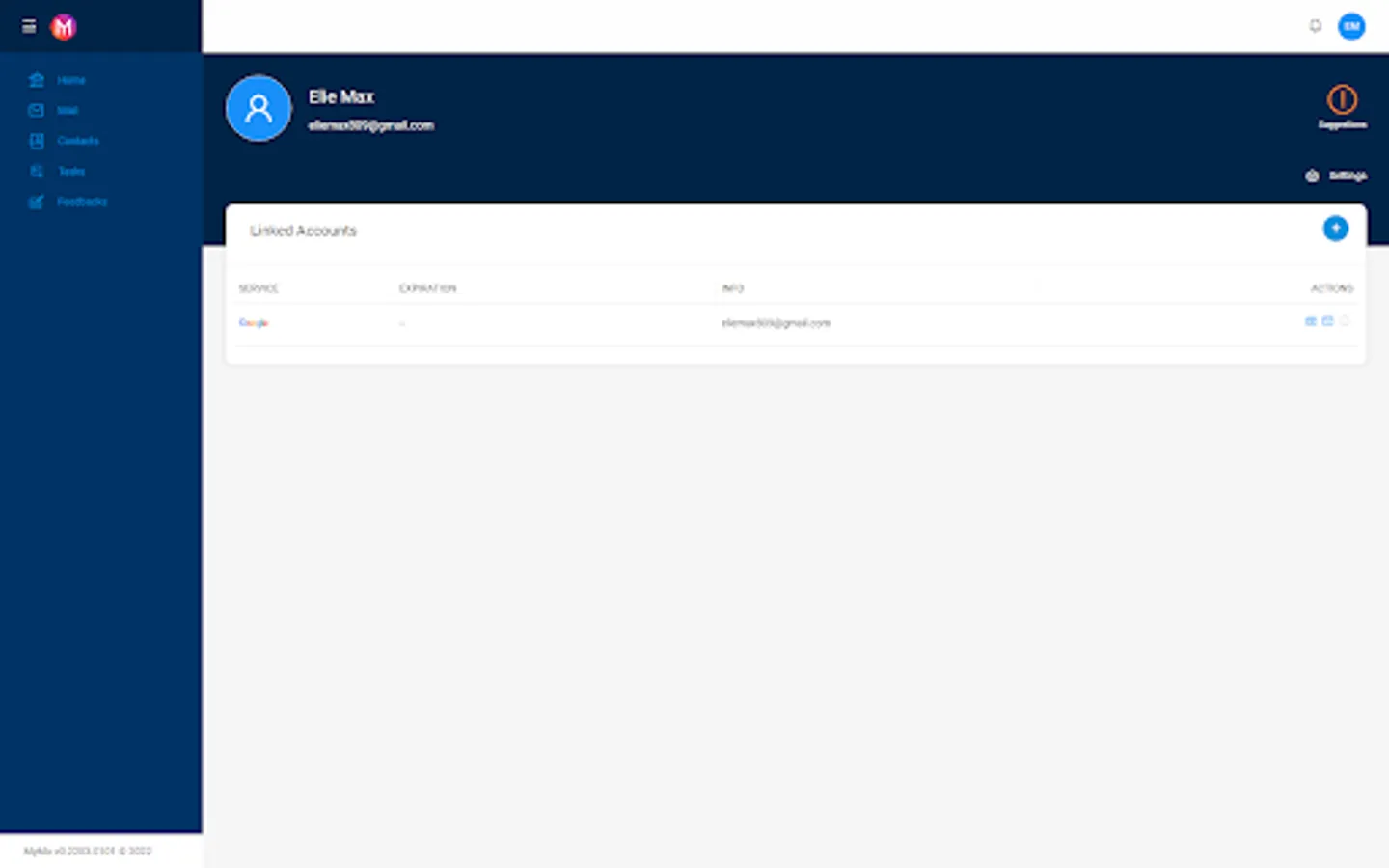Click the Actions column header

[1332, 288]
